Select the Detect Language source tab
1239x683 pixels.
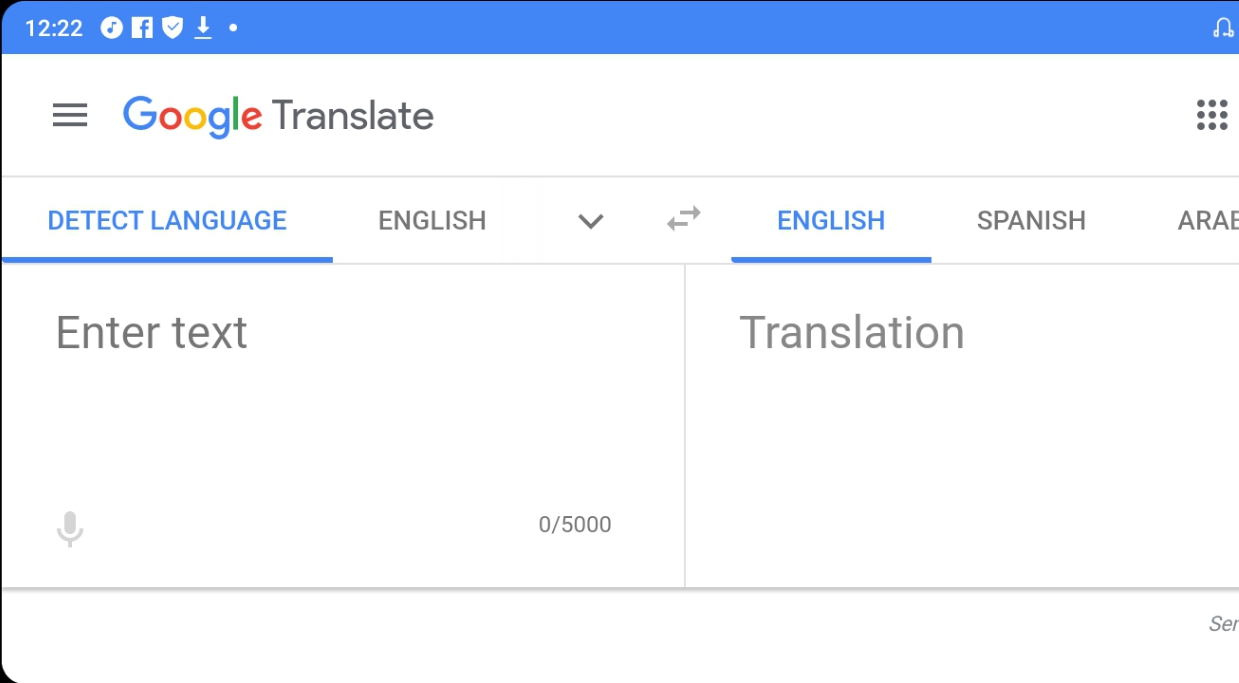click(167, 220)
